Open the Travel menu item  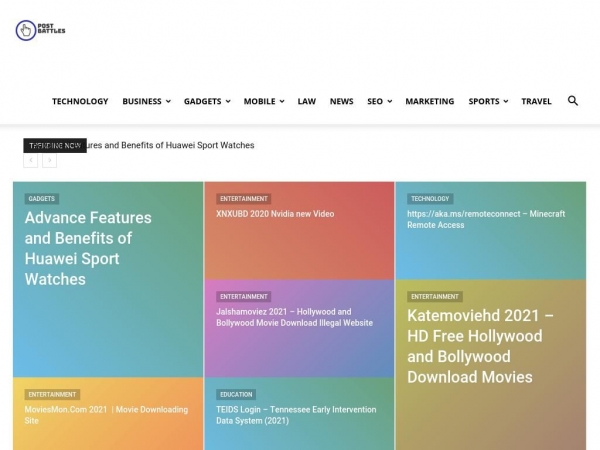coord(536,101)
